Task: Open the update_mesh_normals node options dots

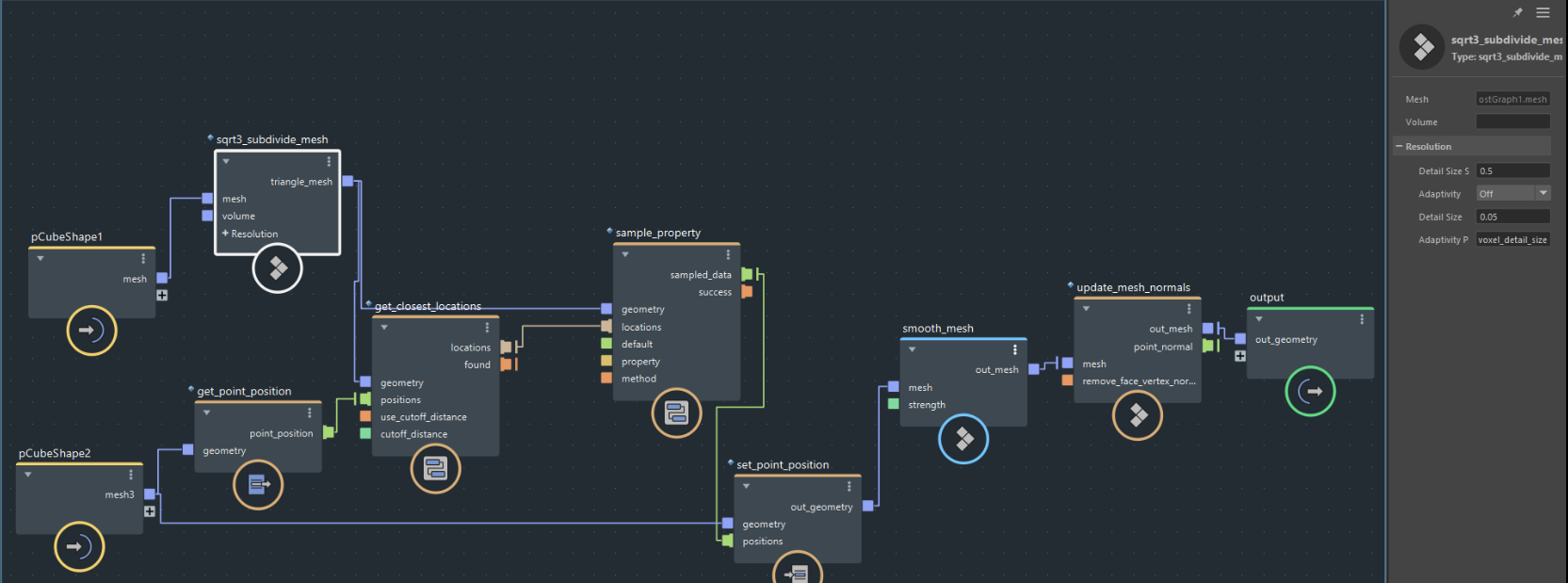Action: (x=1188, y=309)
